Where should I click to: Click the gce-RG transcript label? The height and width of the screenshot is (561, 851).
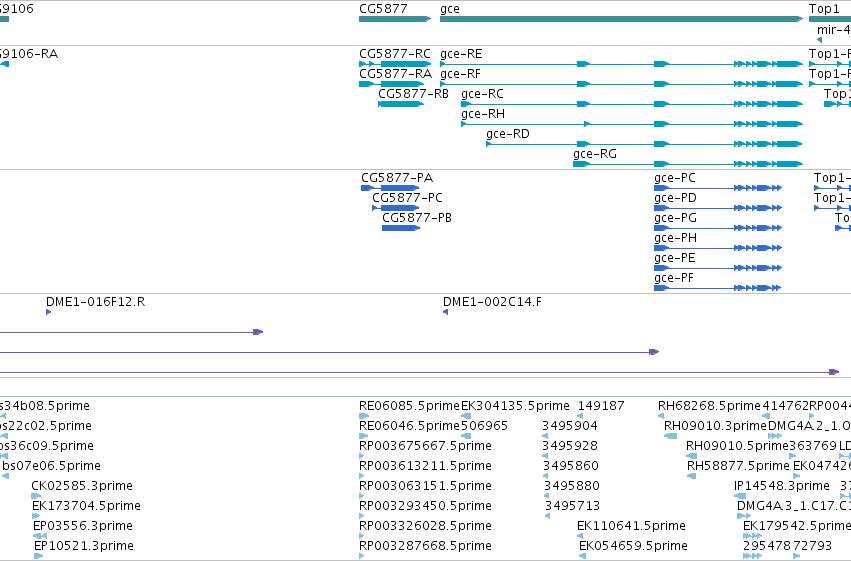tap(595, 154)
